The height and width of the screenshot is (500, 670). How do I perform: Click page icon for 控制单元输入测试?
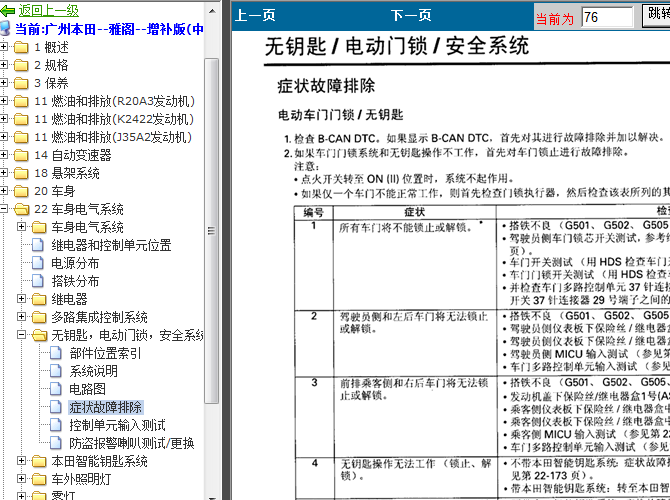click(x=56, y=425)
